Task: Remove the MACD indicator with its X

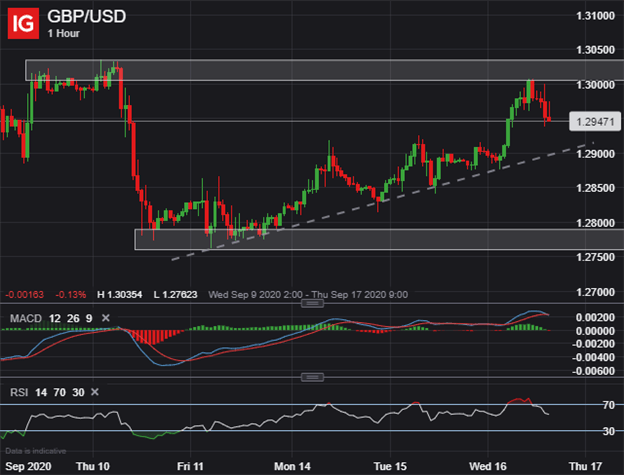Action: pyautogui.click(x=105, y=318)
